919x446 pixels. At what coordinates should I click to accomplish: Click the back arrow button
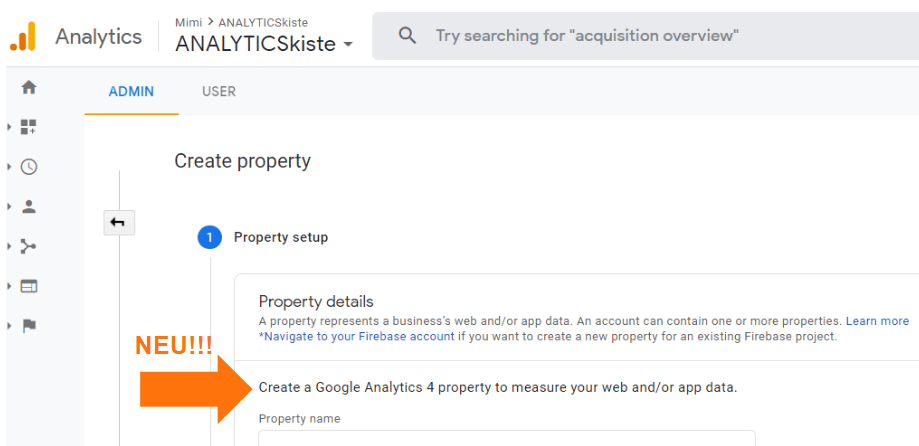click(118, 222)
